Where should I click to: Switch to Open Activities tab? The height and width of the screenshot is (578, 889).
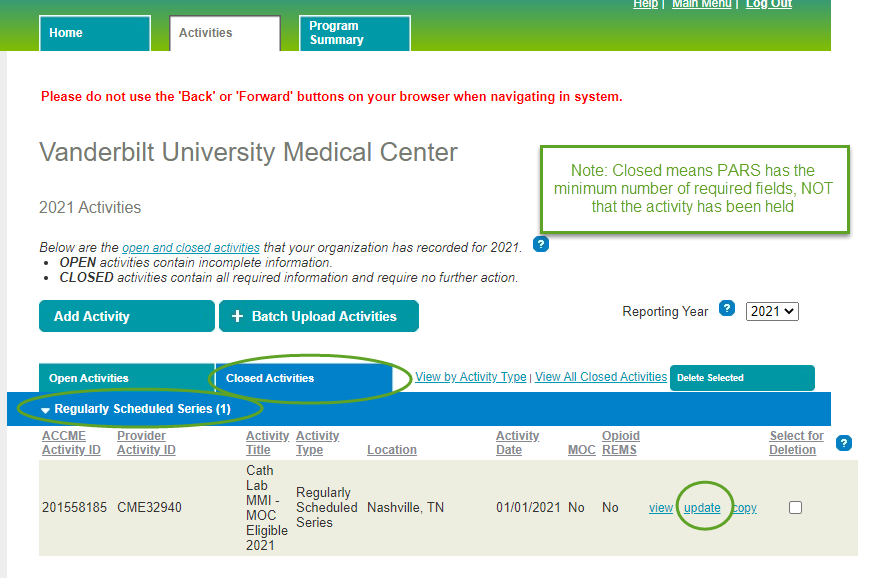tap(127, 378)
